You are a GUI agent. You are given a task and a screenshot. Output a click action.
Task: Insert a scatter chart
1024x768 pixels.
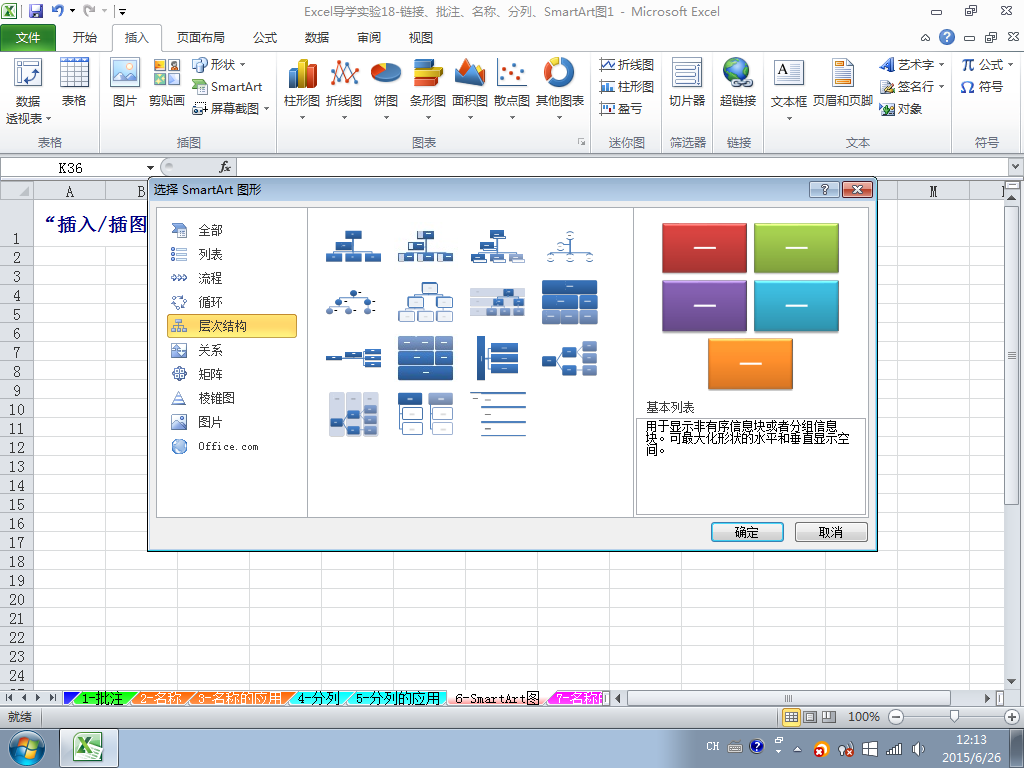click(511, 89)
